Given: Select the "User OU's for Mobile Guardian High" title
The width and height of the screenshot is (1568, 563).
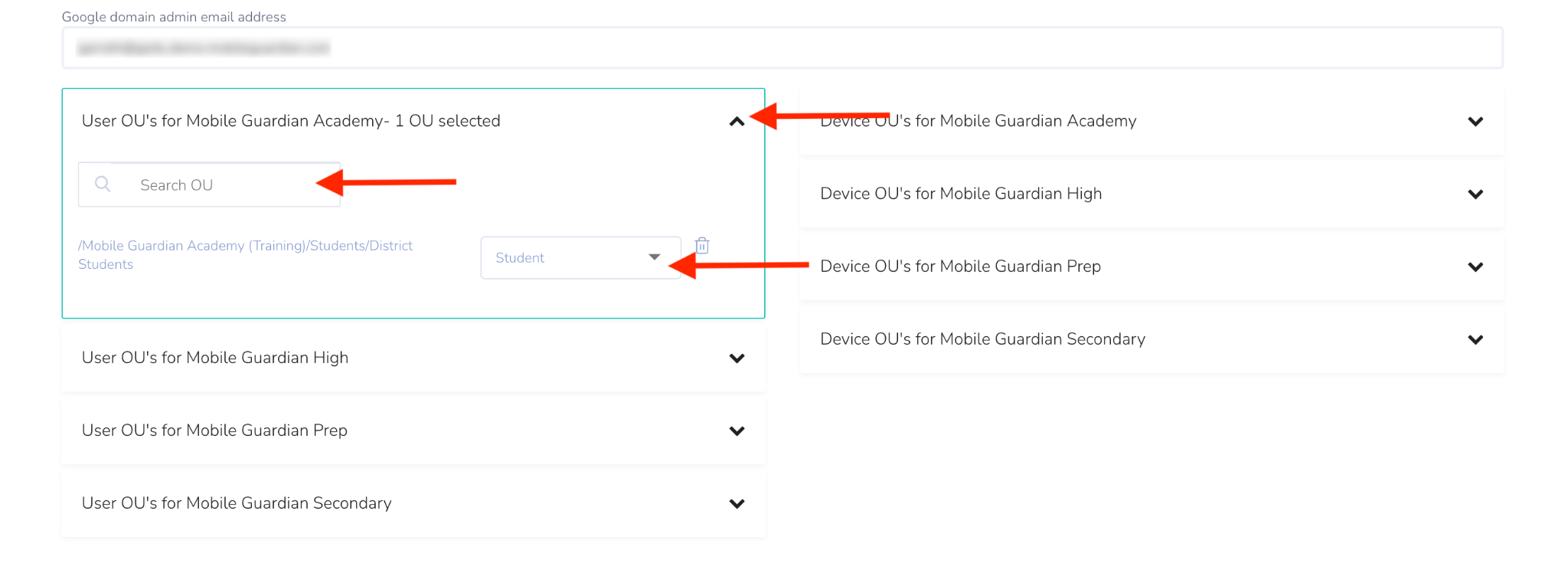Looking at the screenshot, I should pos(215,358).
